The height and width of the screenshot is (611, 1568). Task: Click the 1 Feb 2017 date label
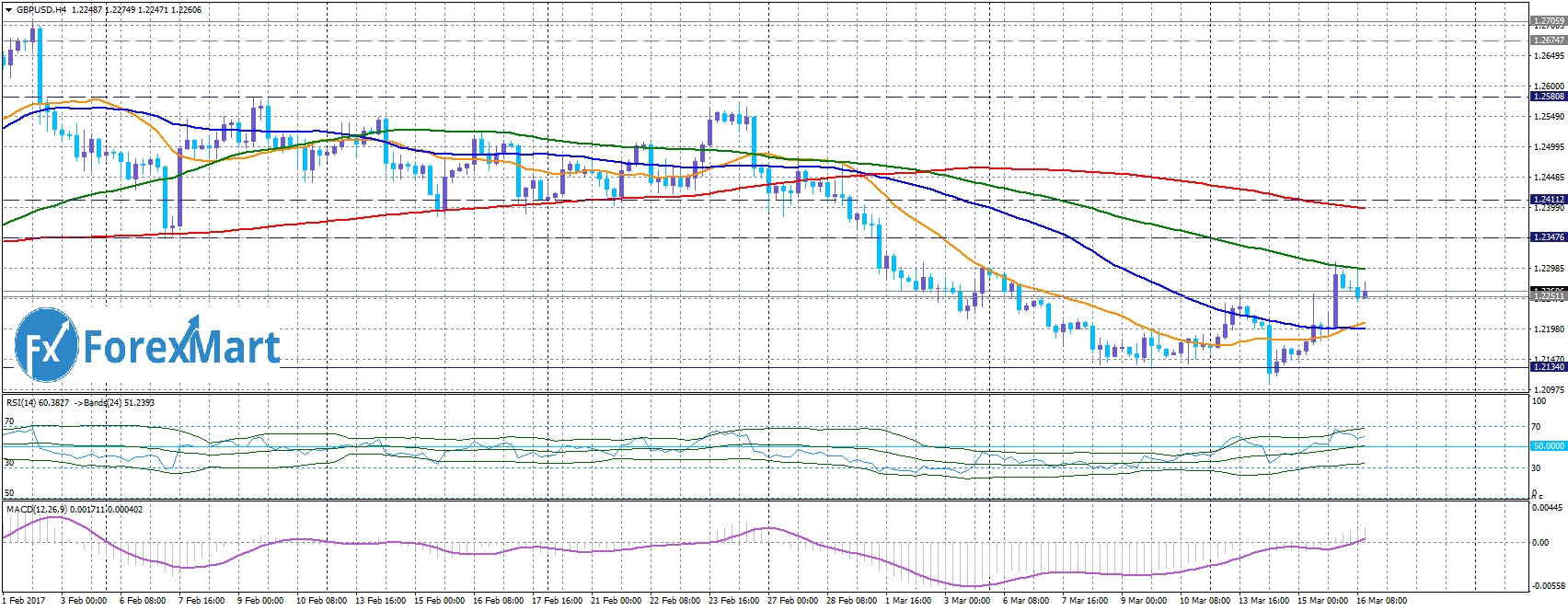point(23,601)
